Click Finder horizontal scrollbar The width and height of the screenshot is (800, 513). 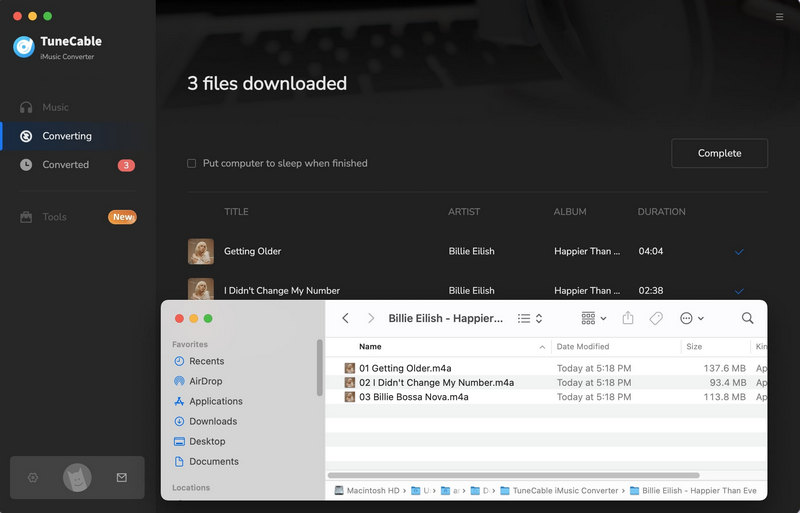pyautogui.click(x=513, y=475)
